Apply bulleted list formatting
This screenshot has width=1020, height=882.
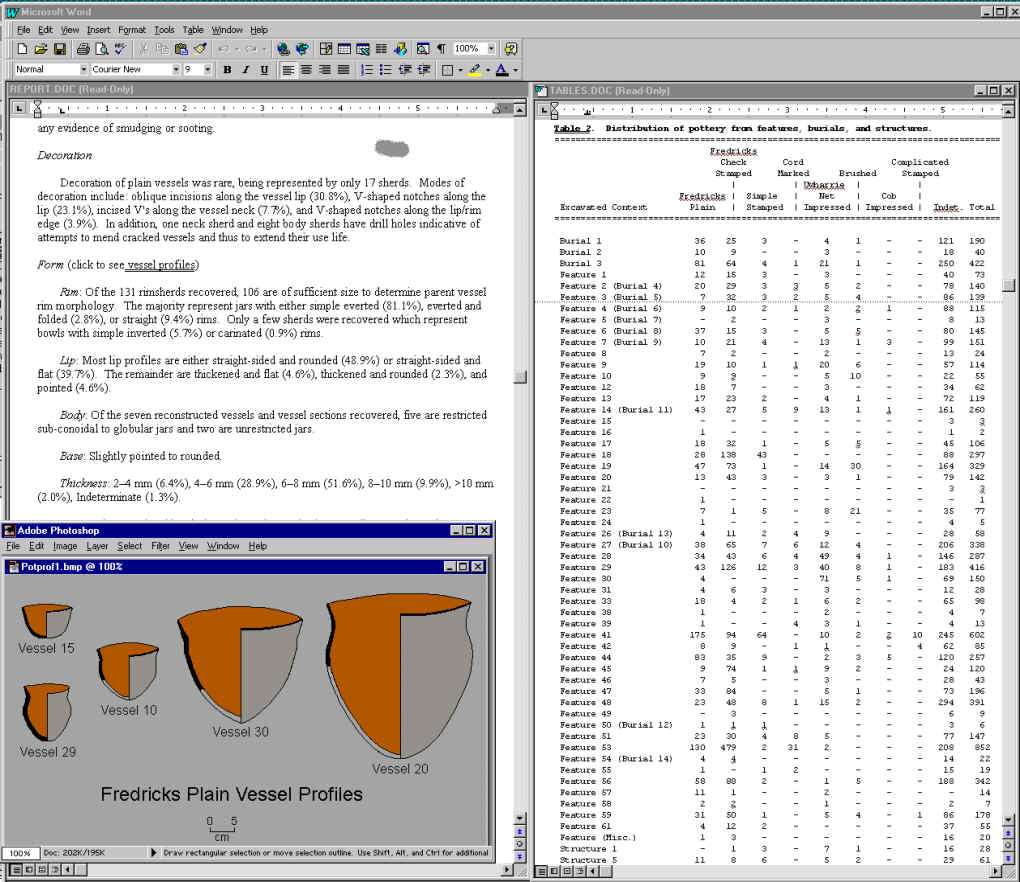point(386,70)
